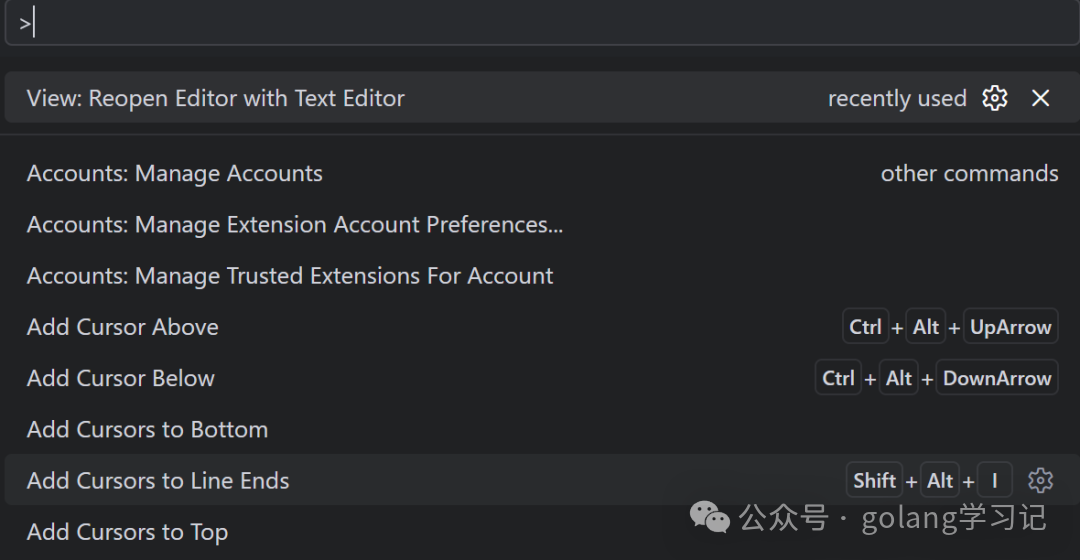Open Manage Extension Account Preferences command
The image size is (1080, 560).
click(x=295, y=225)
